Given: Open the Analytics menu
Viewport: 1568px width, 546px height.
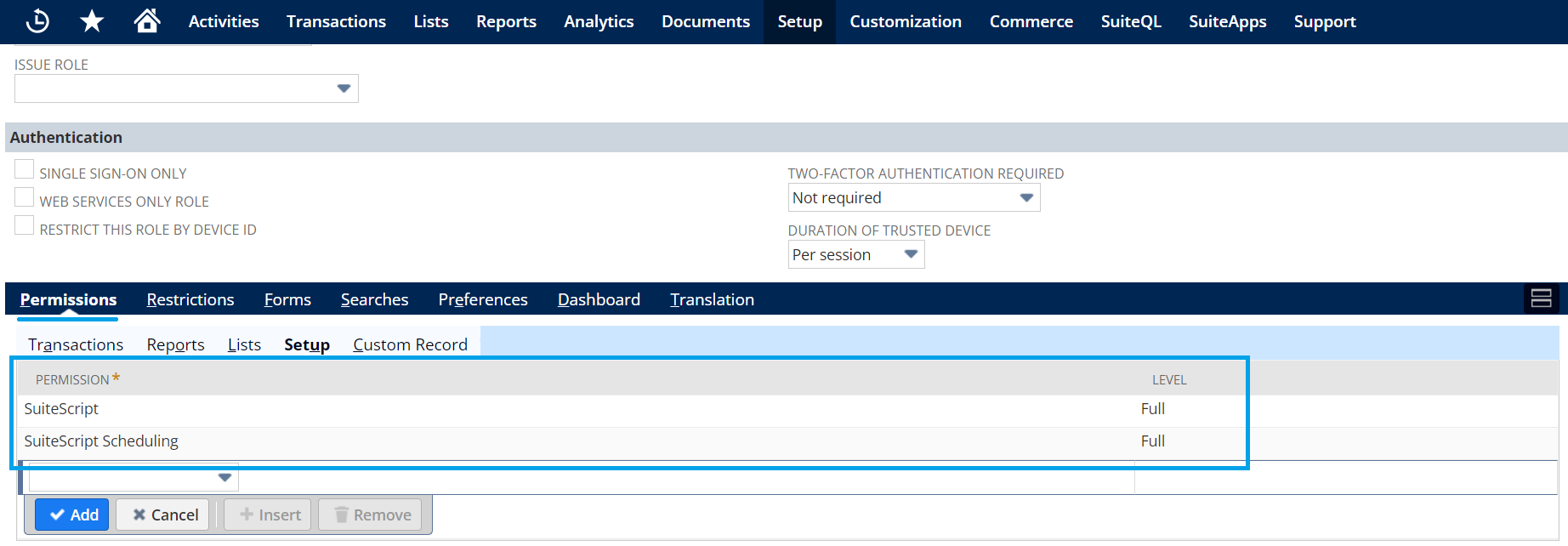Looking at the screenshot, I should coord(599,21).
